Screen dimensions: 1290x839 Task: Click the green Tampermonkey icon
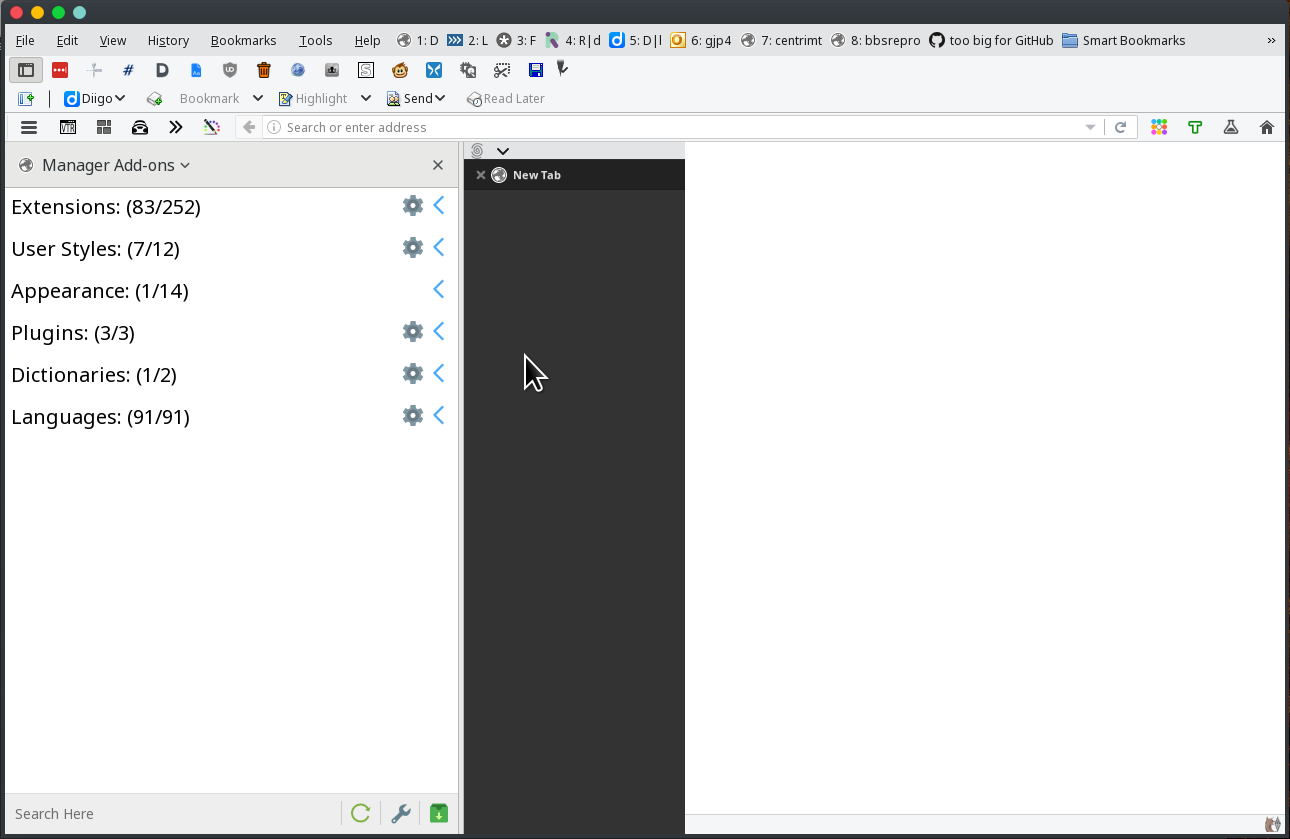(1195, 127)
